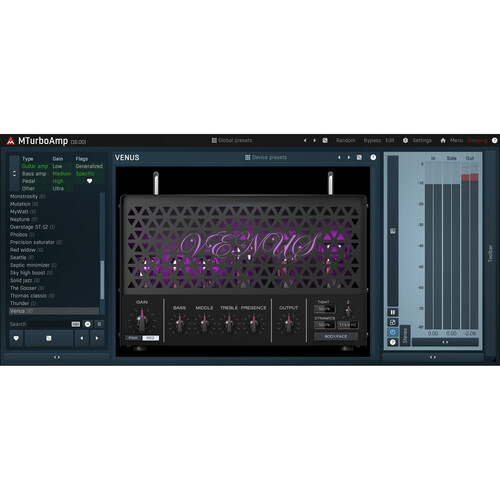Click info icon next to Settings

click(405, 140)
